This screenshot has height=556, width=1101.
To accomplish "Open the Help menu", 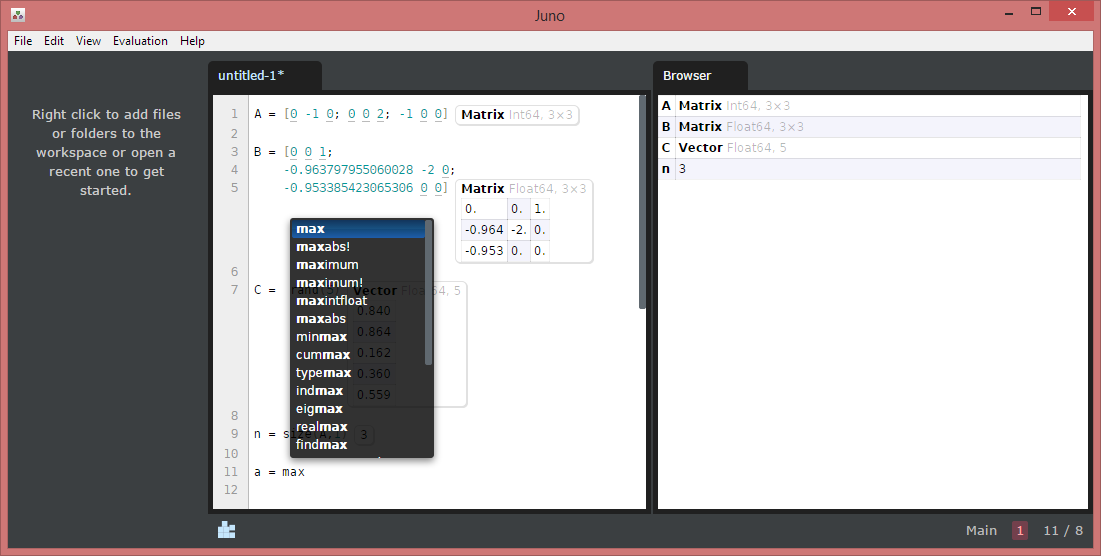I will [192, 41].
